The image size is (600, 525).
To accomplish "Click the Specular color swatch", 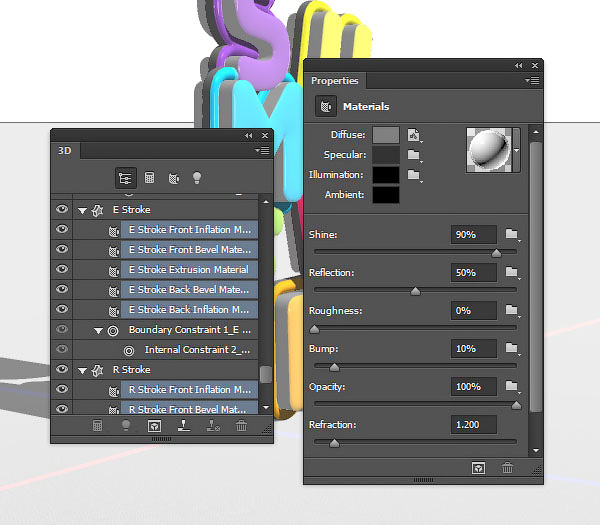I will pos(386,155).
